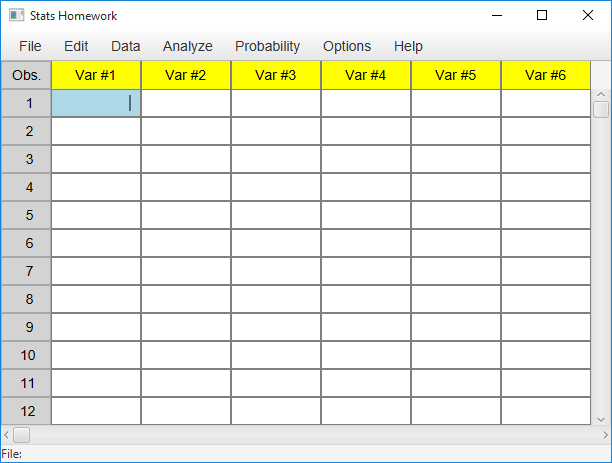
Task: Click the Stats Homework app icon in title bar
Action: pyautogui.click(x=16, y=16)
